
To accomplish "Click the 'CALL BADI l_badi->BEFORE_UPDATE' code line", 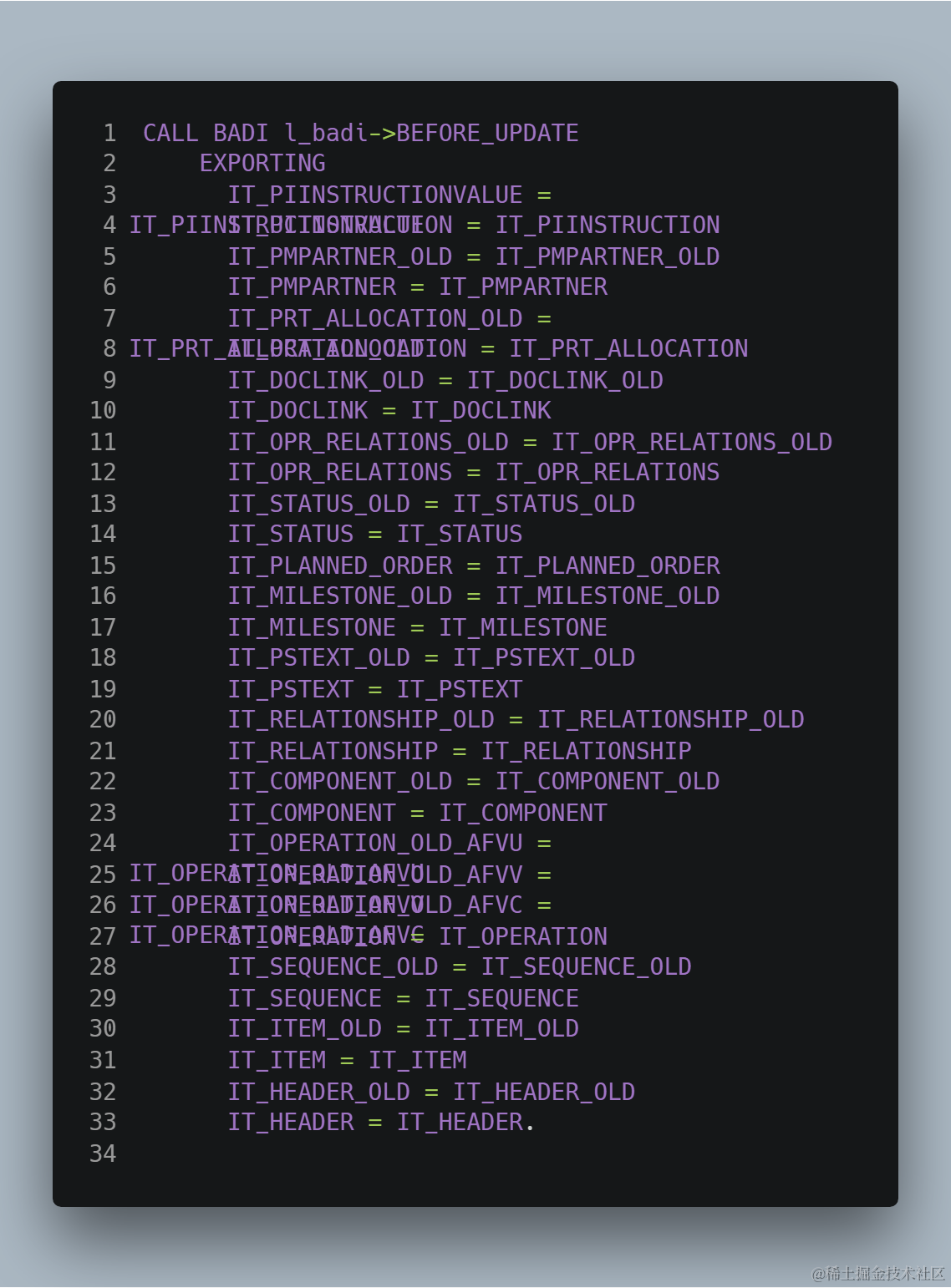I will click(360, 133).
